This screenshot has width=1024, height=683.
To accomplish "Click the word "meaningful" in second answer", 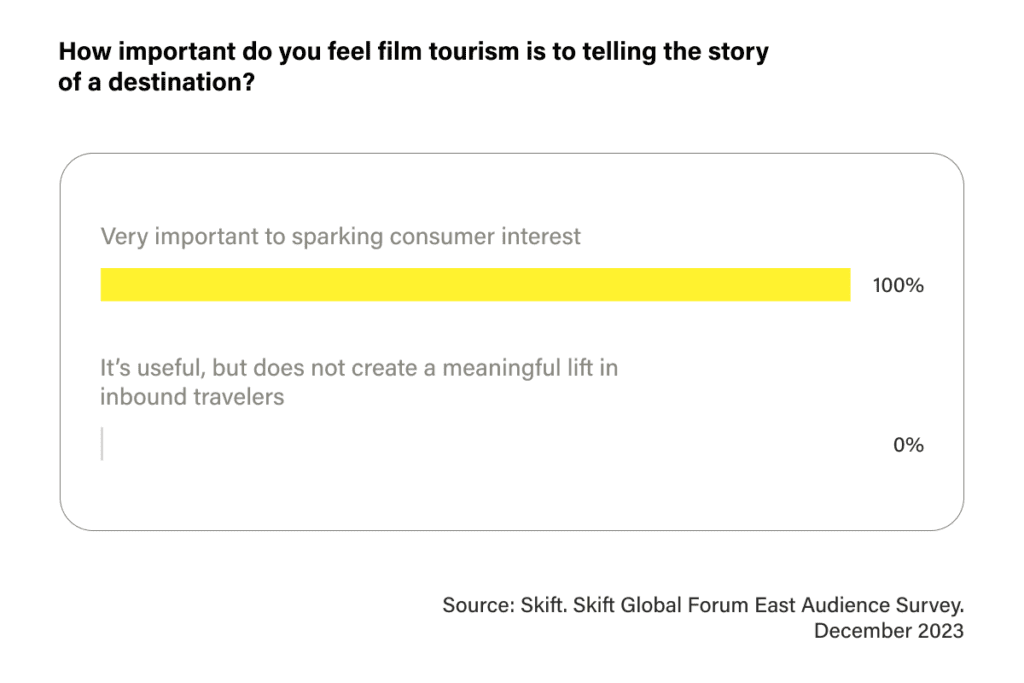I will [x=501, y=369].
